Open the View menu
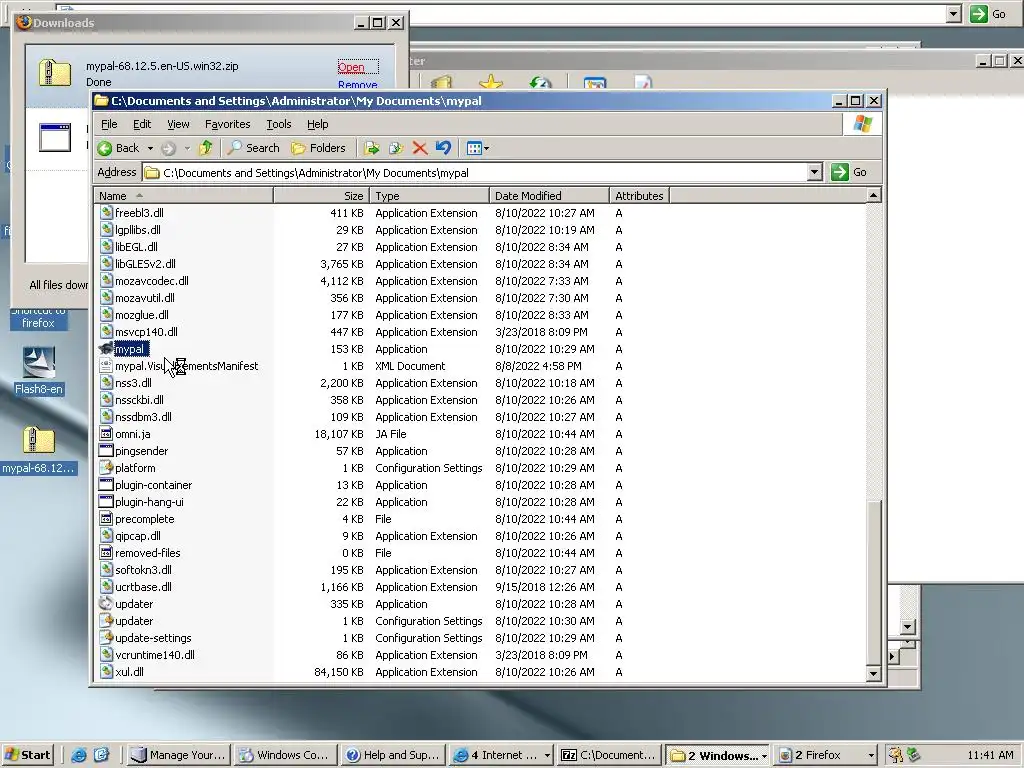 pyautogui.click(x=178, y=124)
